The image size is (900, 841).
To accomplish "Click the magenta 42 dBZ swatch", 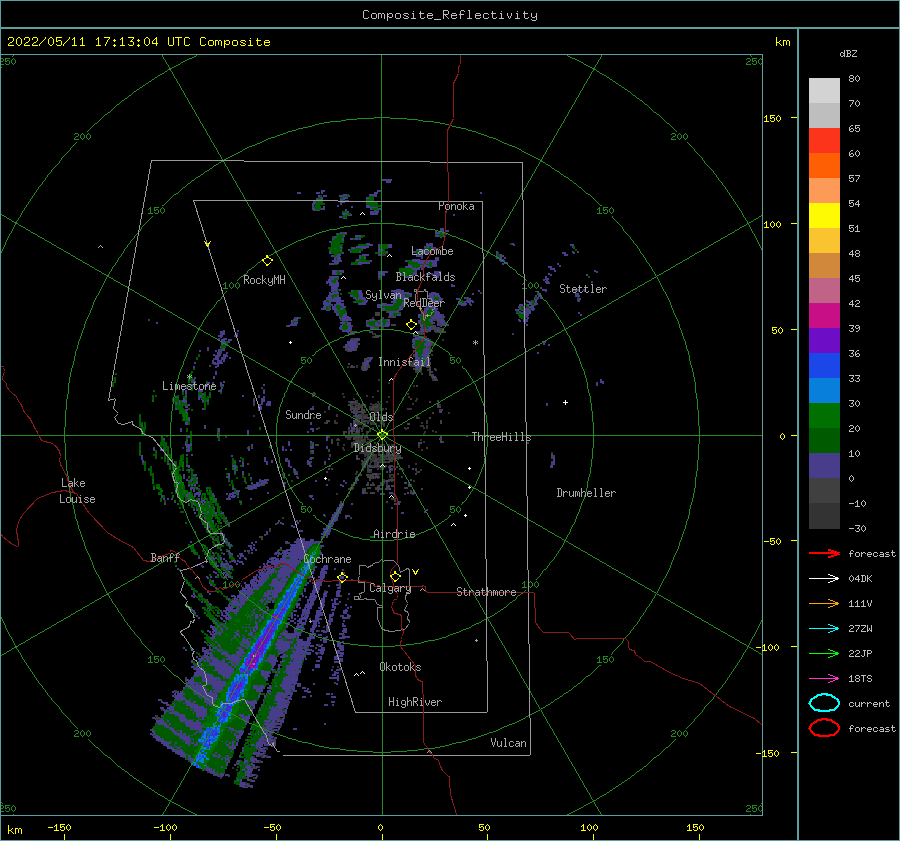I will coord(824,315).
